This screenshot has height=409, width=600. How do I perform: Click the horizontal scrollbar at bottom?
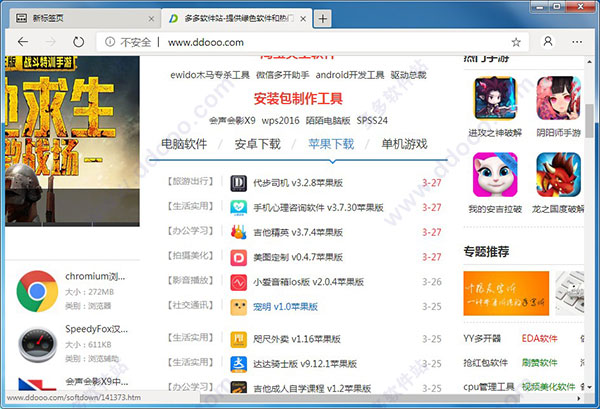[360, 399]
